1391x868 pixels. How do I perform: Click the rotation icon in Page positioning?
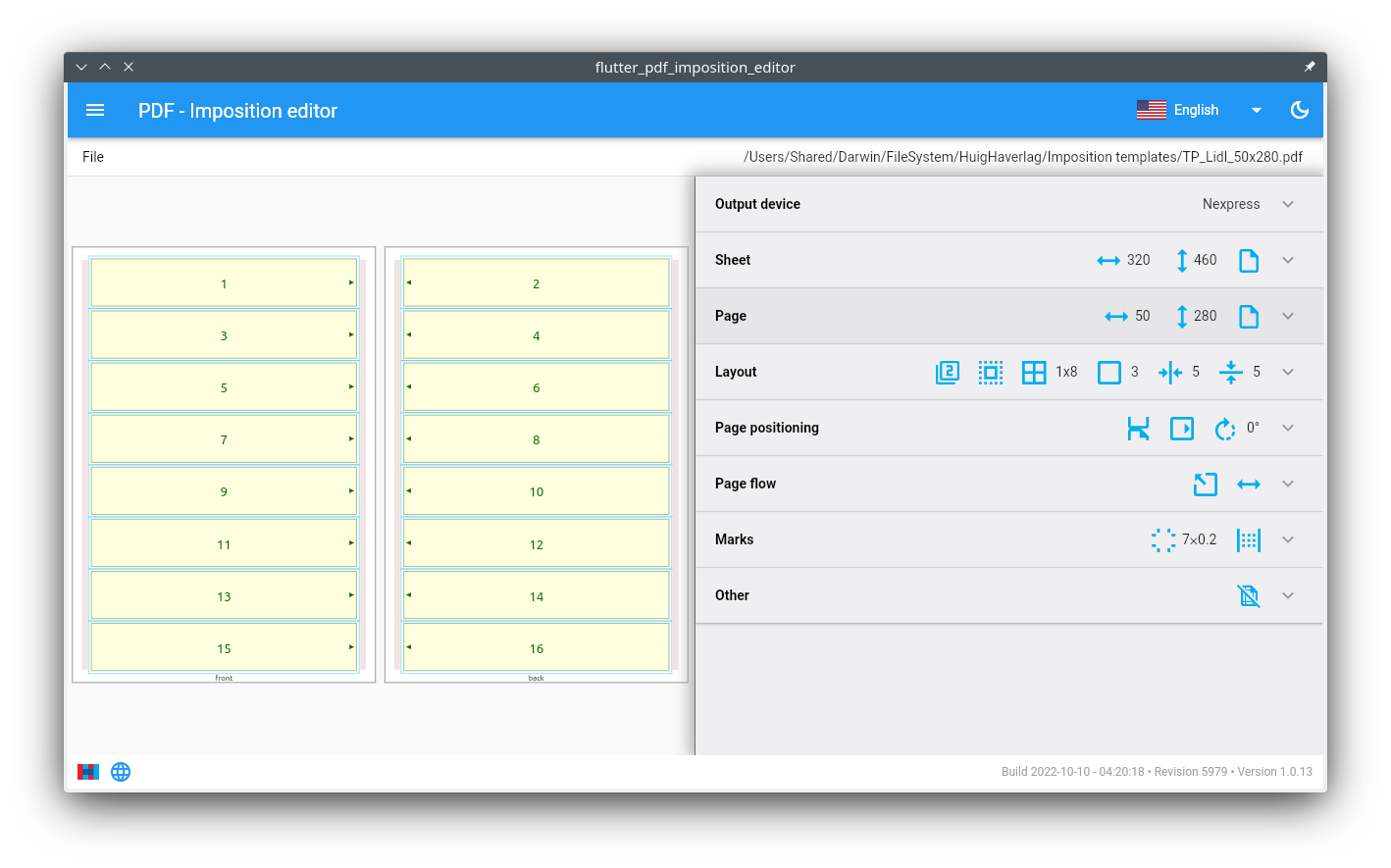point(1224,429)
